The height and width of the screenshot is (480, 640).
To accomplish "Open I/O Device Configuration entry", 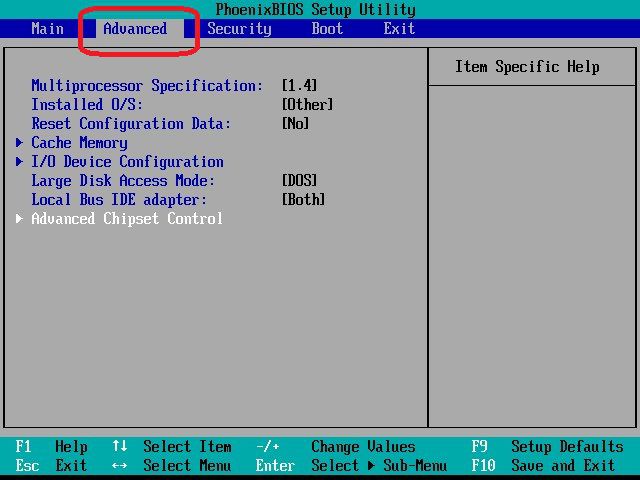I will point(127,162).
